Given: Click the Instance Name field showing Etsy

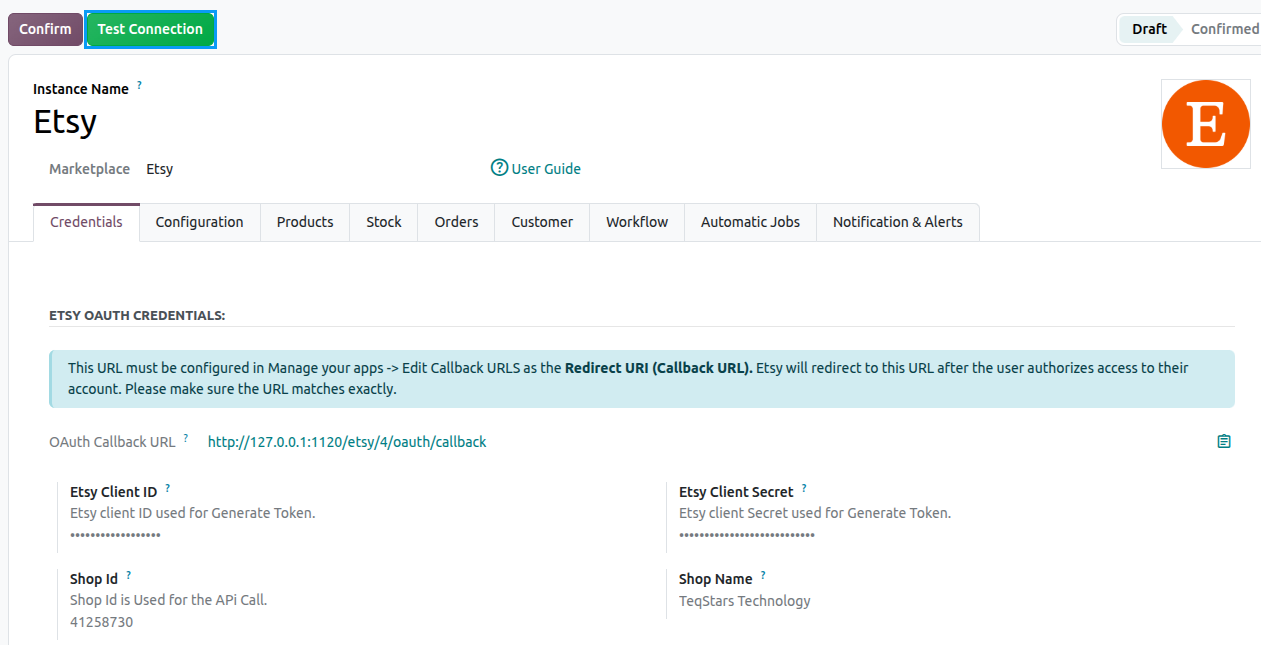Looking at the screenshot, I should coord(65,122).
